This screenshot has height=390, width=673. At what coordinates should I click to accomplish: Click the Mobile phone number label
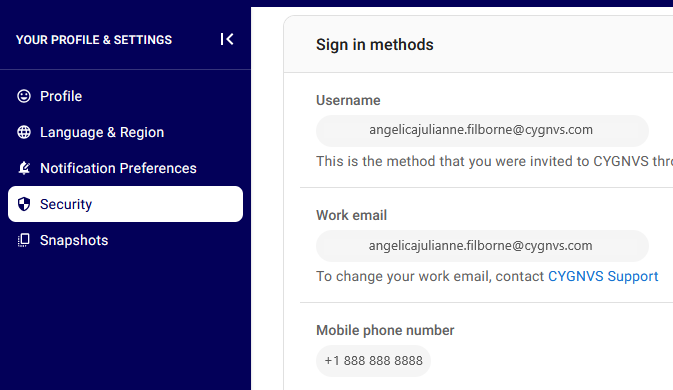tap(385, 330)
